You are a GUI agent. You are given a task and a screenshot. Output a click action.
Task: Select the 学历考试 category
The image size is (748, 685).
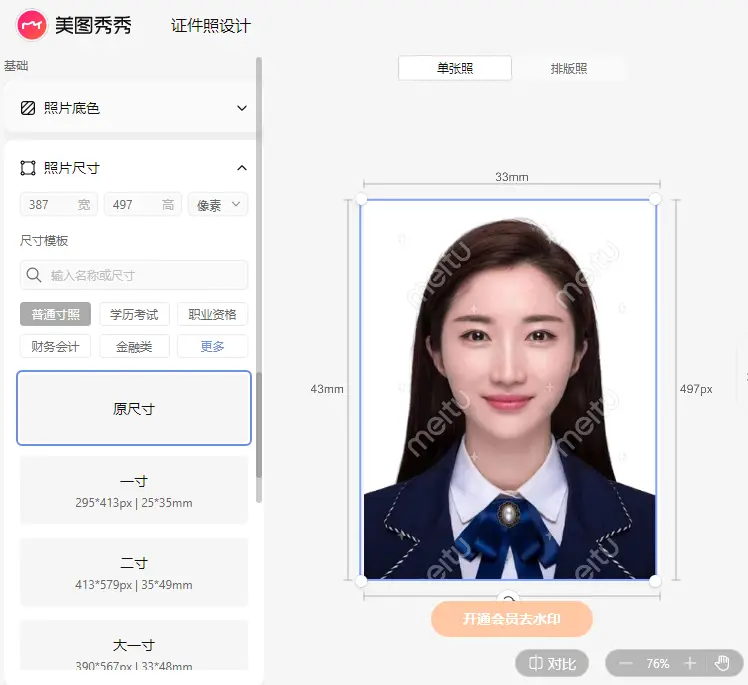coord(134,314)
